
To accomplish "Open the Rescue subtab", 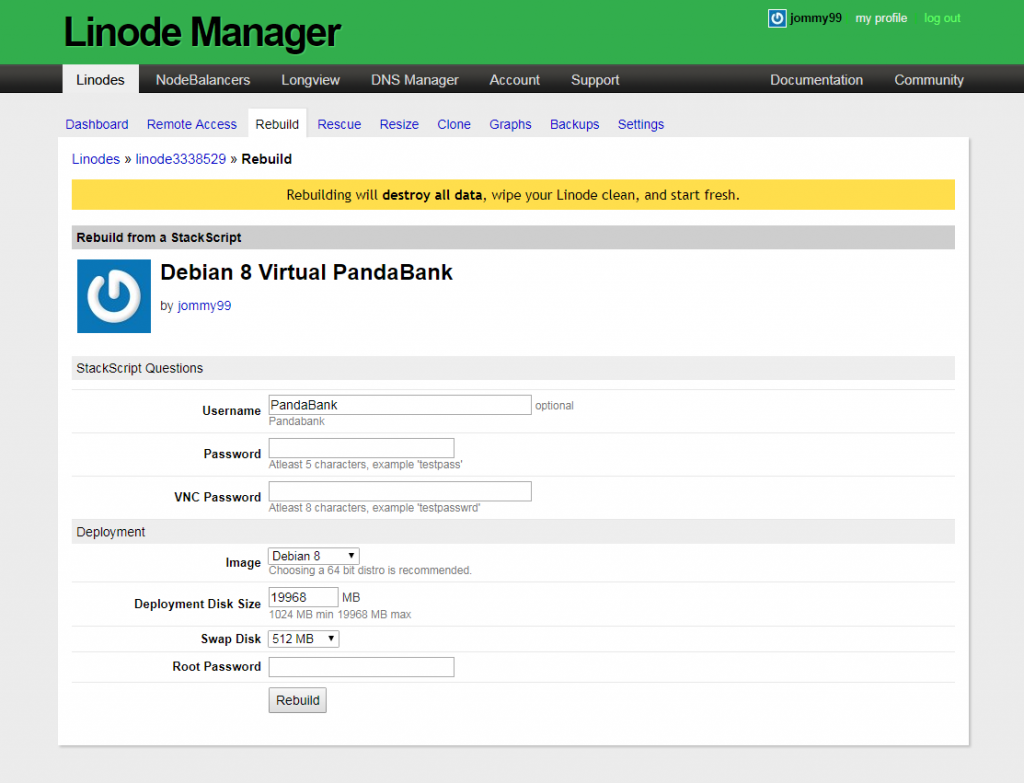I will point(340,124).
